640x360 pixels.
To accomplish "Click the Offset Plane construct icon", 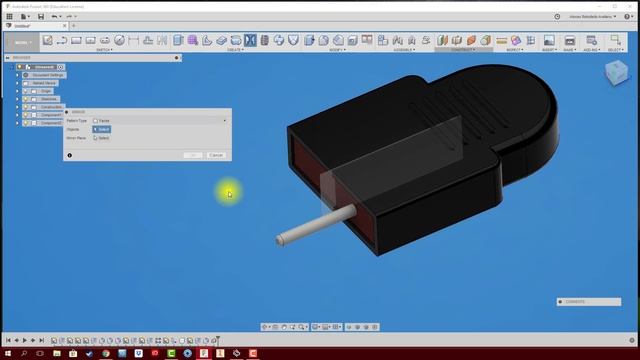I will tap(442, 40).
